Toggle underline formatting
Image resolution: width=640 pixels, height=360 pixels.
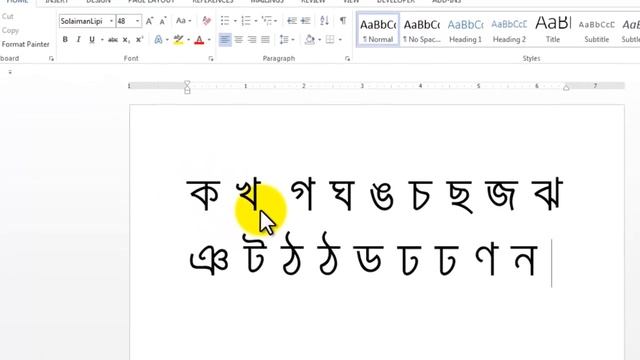coord(92,40)
